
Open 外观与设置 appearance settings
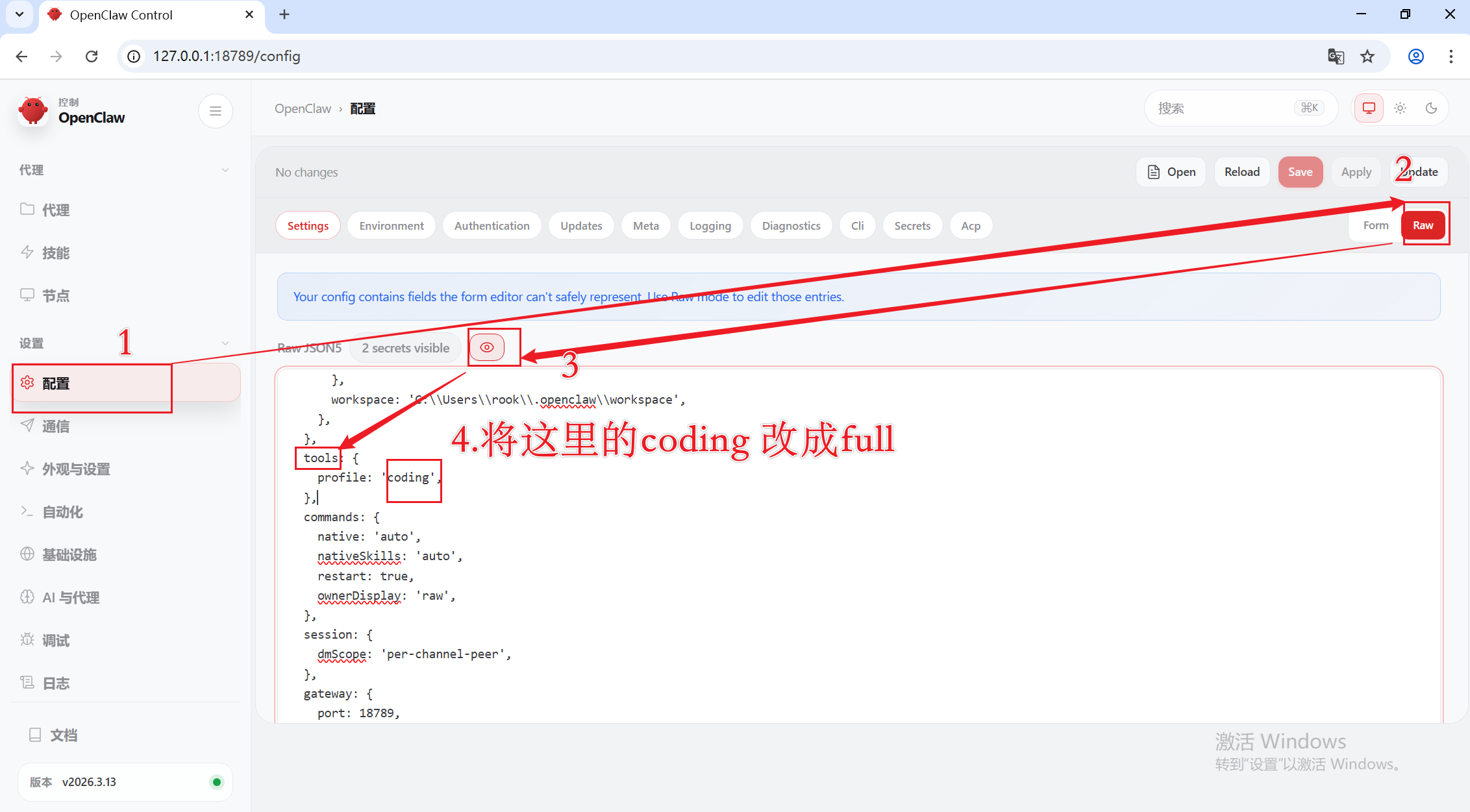125,469
